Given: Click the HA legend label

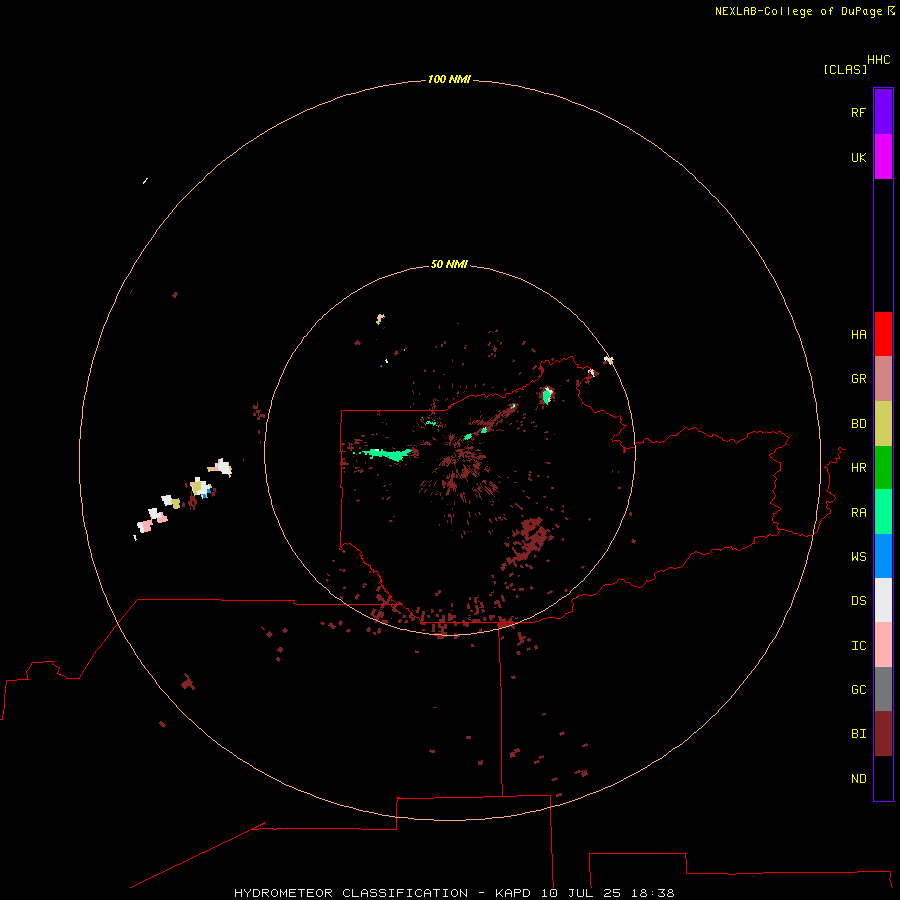Looking at the screenshot, I should 858,334.
